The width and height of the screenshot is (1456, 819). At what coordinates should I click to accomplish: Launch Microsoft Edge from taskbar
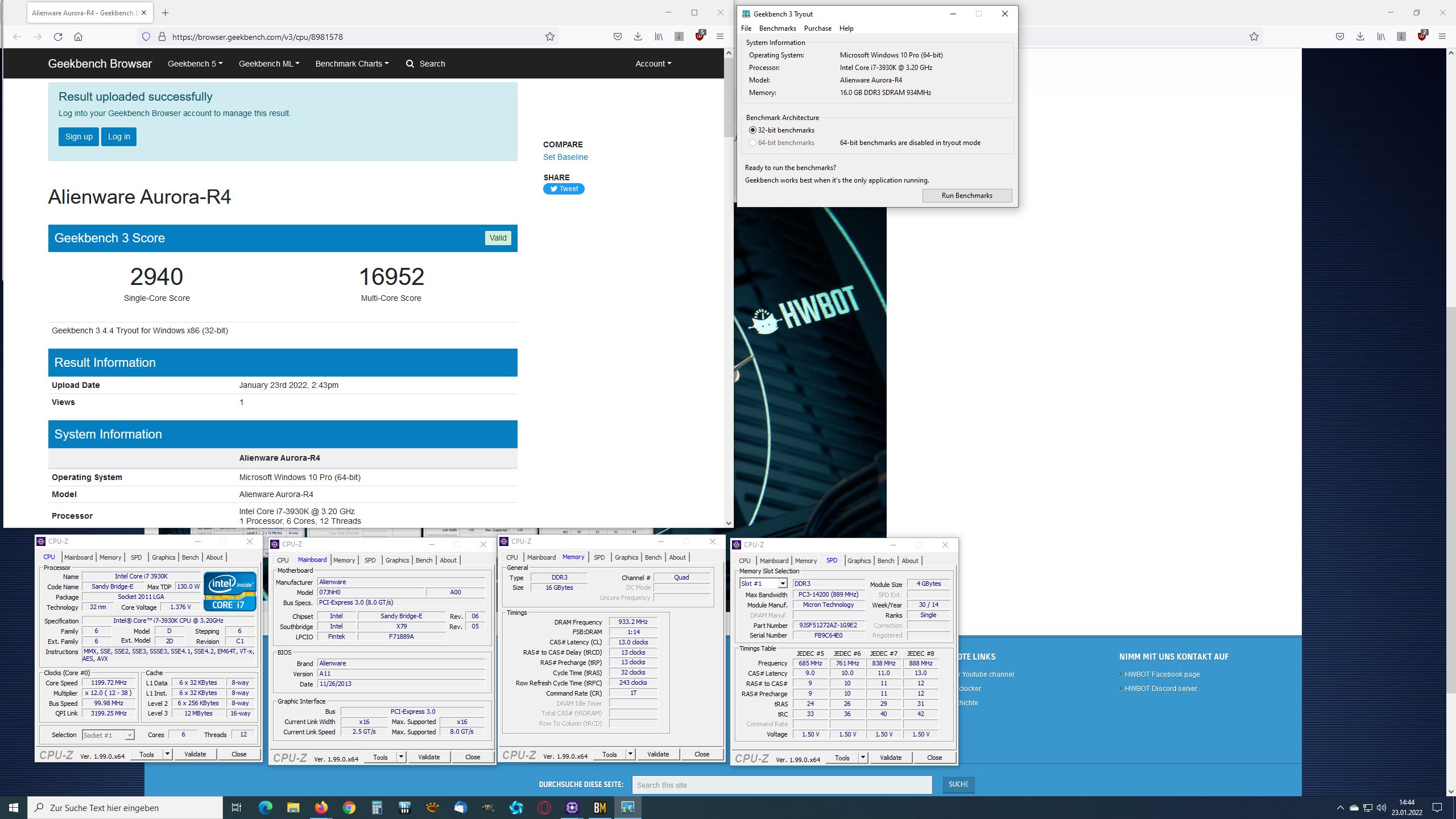(x=265, y=808)
